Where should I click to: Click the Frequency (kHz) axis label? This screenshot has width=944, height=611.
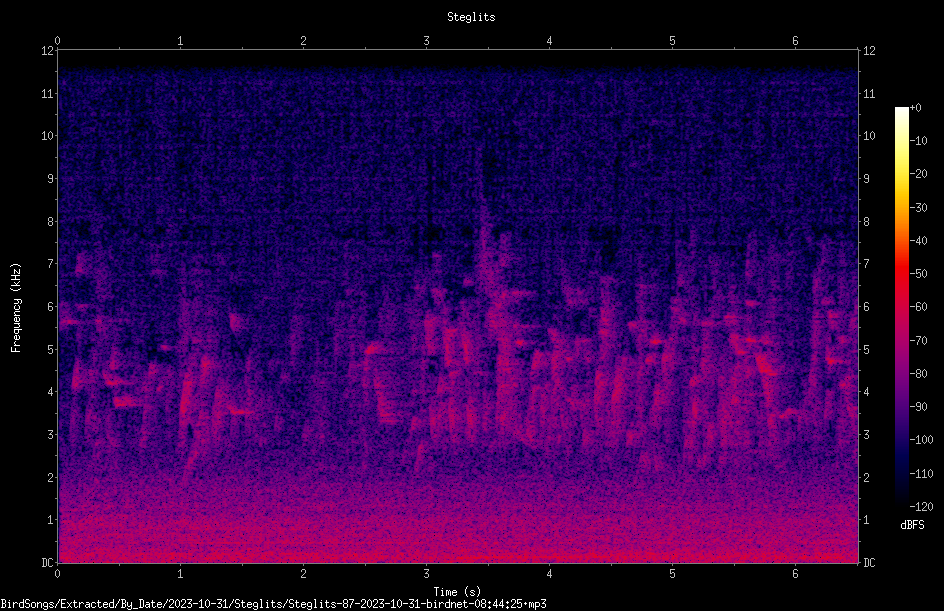[x=16, y=308]
